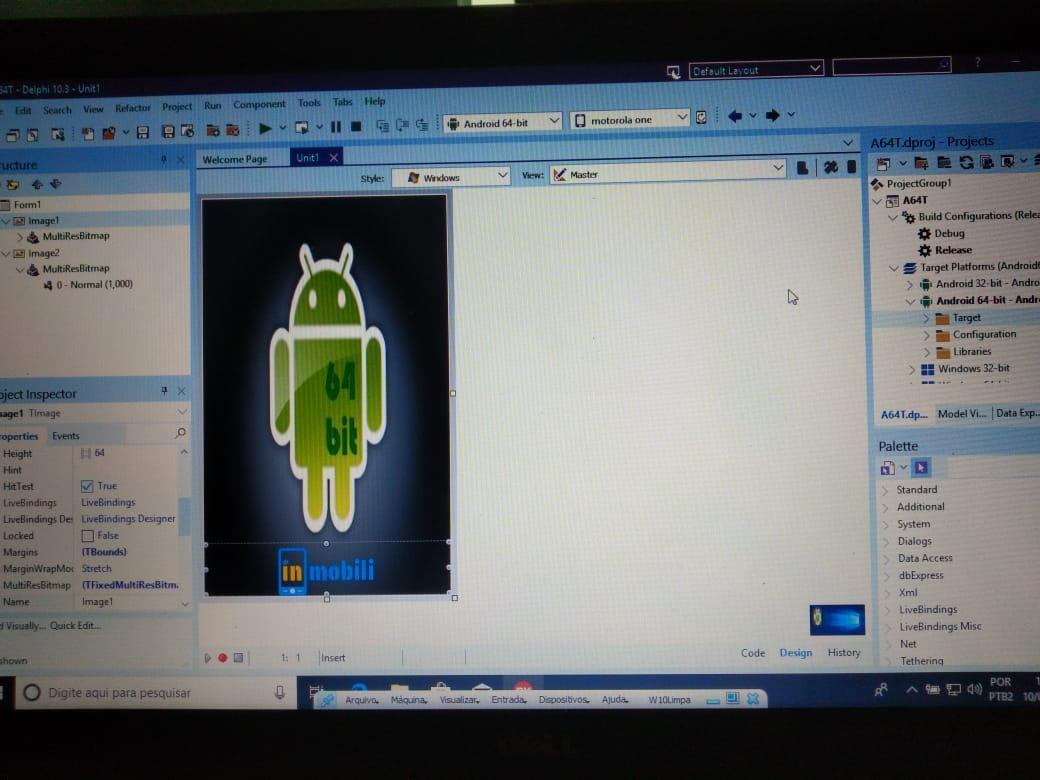Click the wrench tools icon in designer bar
Image resolution: width=1040 pixels, height=780 pixels.
830,167
